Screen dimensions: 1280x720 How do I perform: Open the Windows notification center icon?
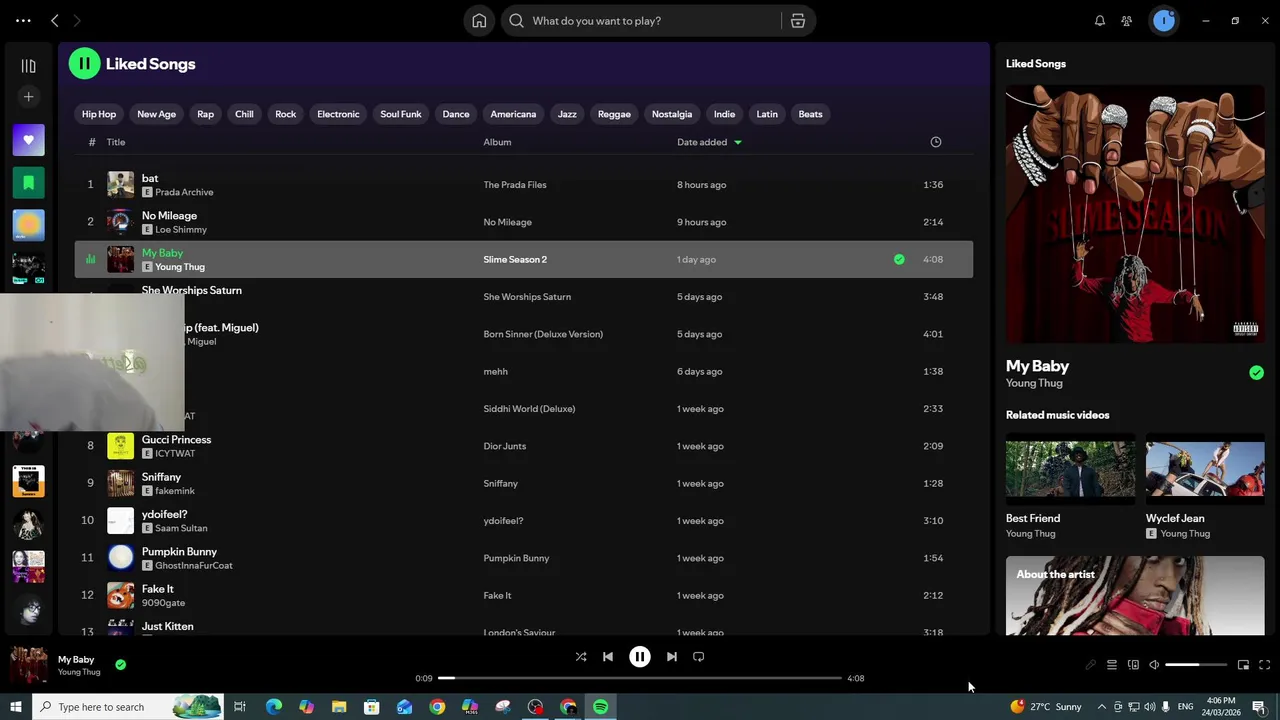tap(1259, 707)
